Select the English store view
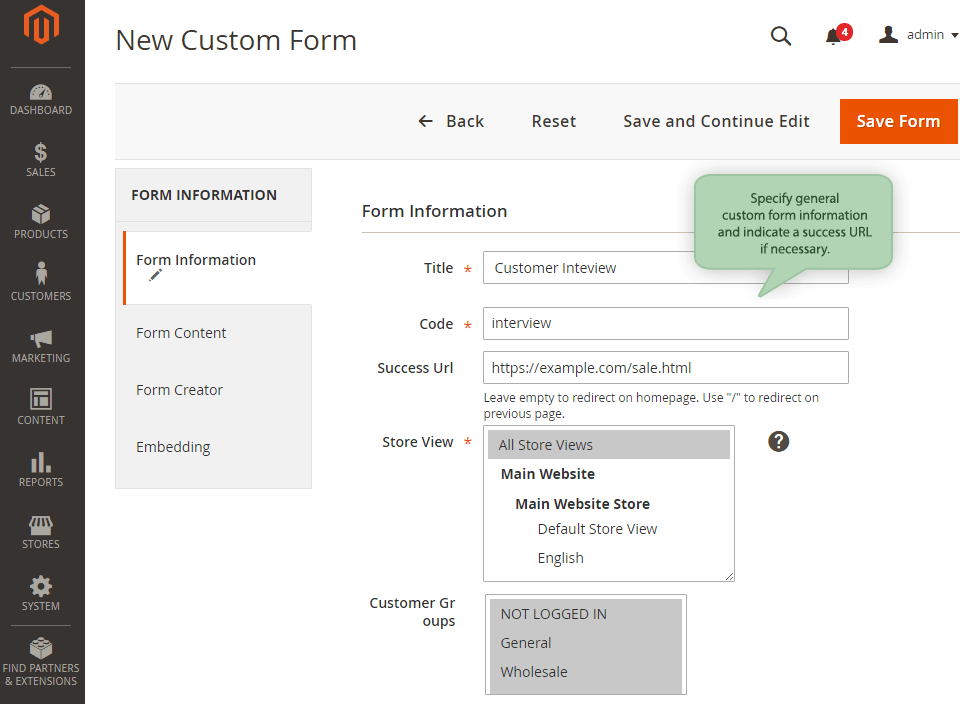This screenshot has height=704, width=960. (560, 558)
